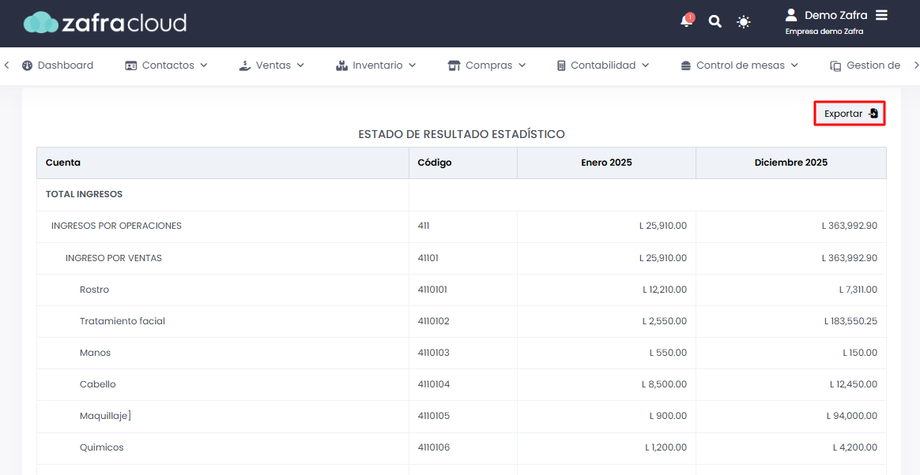Open the Dashboard menu item

(58, 65)
